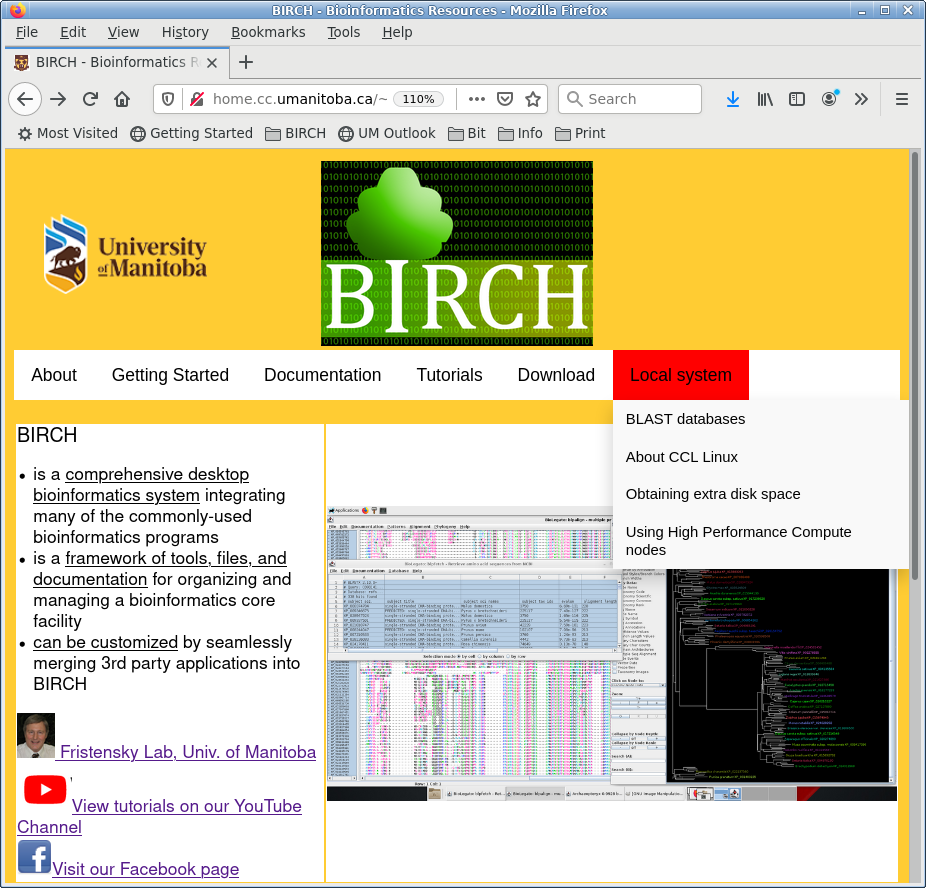The height and width of the screenshot is (888, 926).
Task: Choose About CCL Linux entry
Action: pyautogui.click(x=761, y=457)
